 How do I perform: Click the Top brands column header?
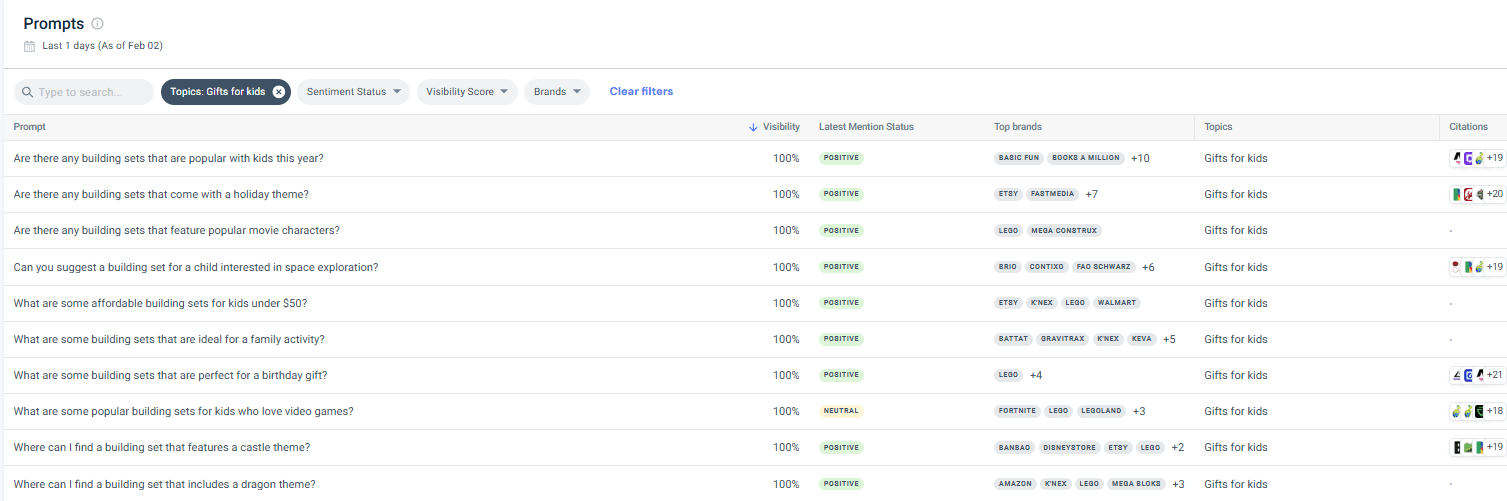click(1018, 127)
